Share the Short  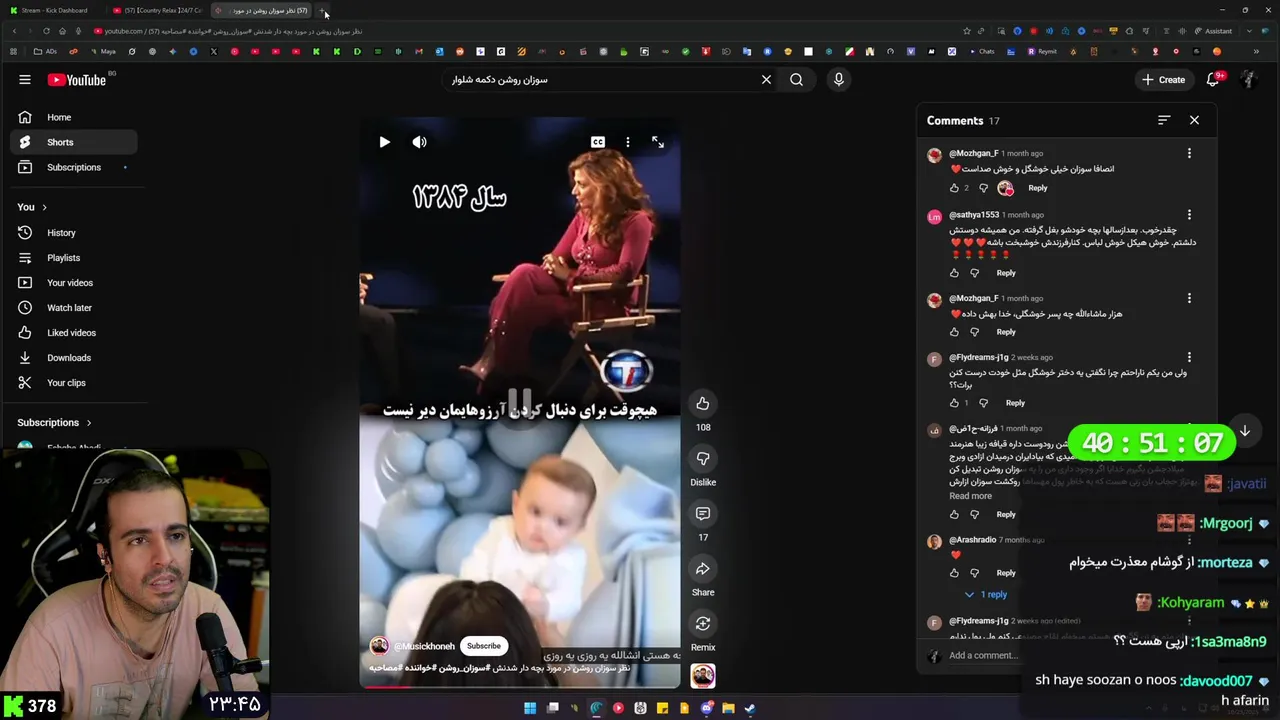coord(703,568)
